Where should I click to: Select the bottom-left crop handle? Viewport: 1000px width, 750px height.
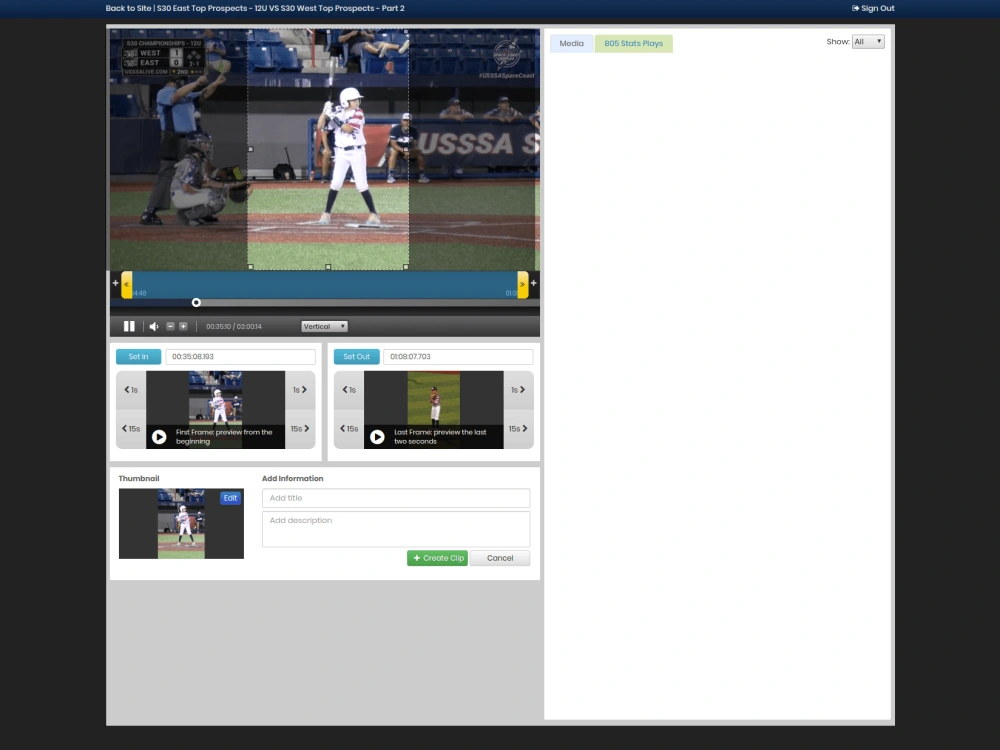pyautogui.click(x=250, y=267)
